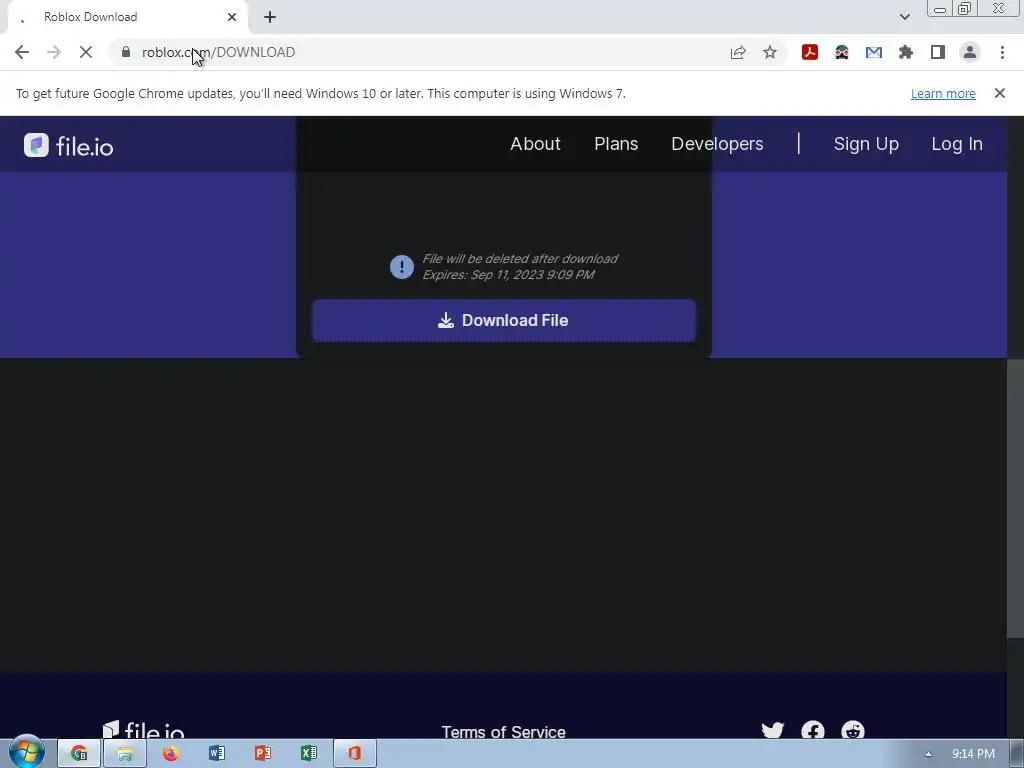
Task: Dismiss the Chrome update notice
Action: (x=999, y=93)
